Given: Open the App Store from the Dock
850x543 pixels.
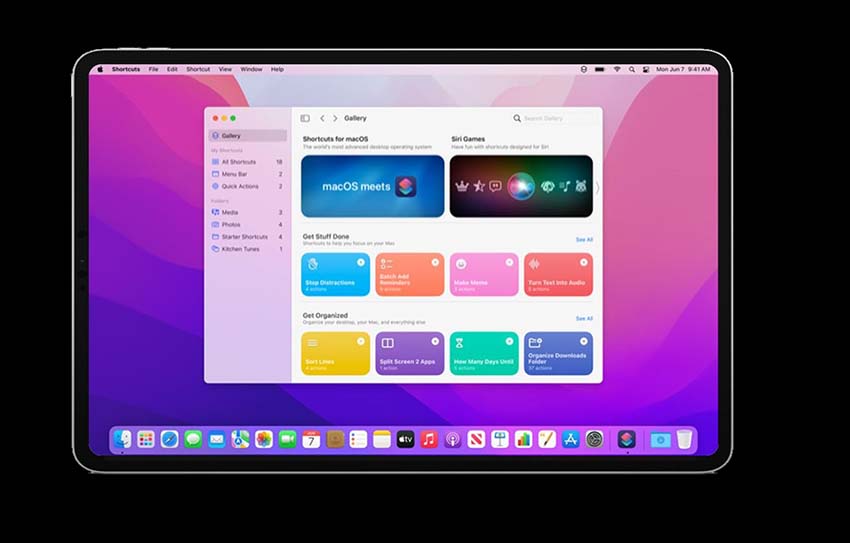Looking at the screenshot, I should [570, 439].
